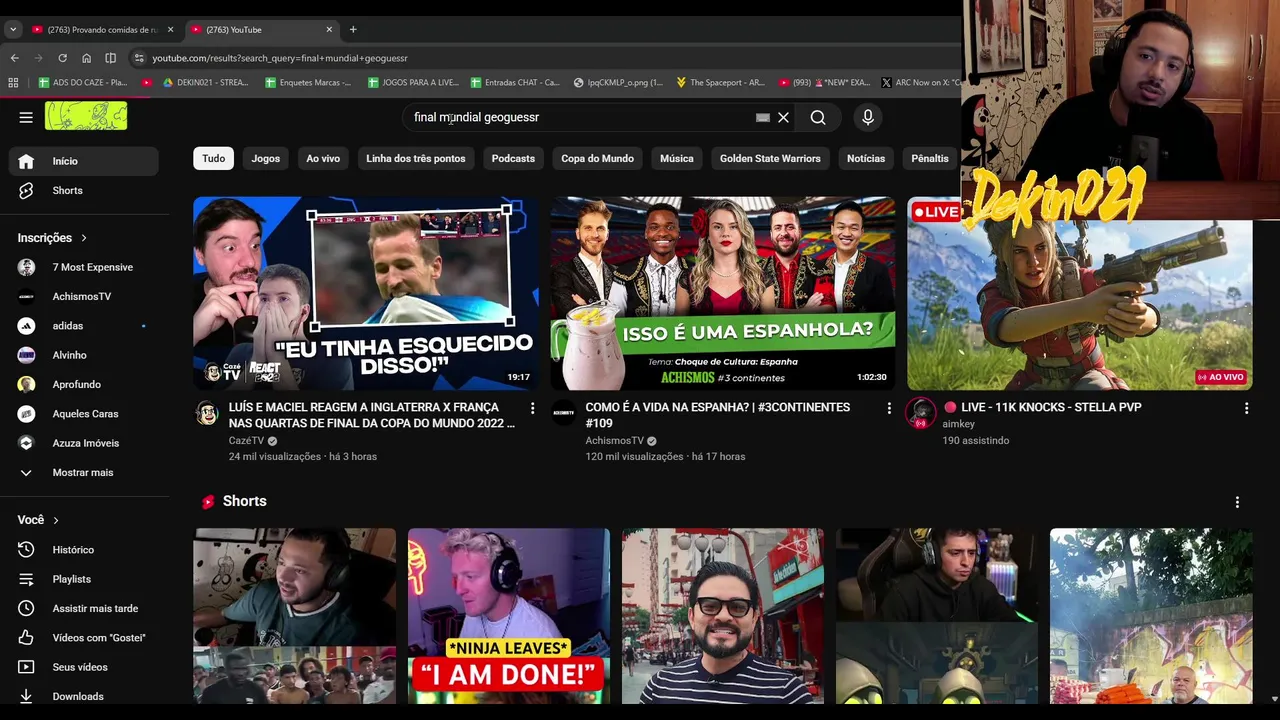Open Assistir mais tarde
Screen dimensions: 1280x720
tap(84, 608)
